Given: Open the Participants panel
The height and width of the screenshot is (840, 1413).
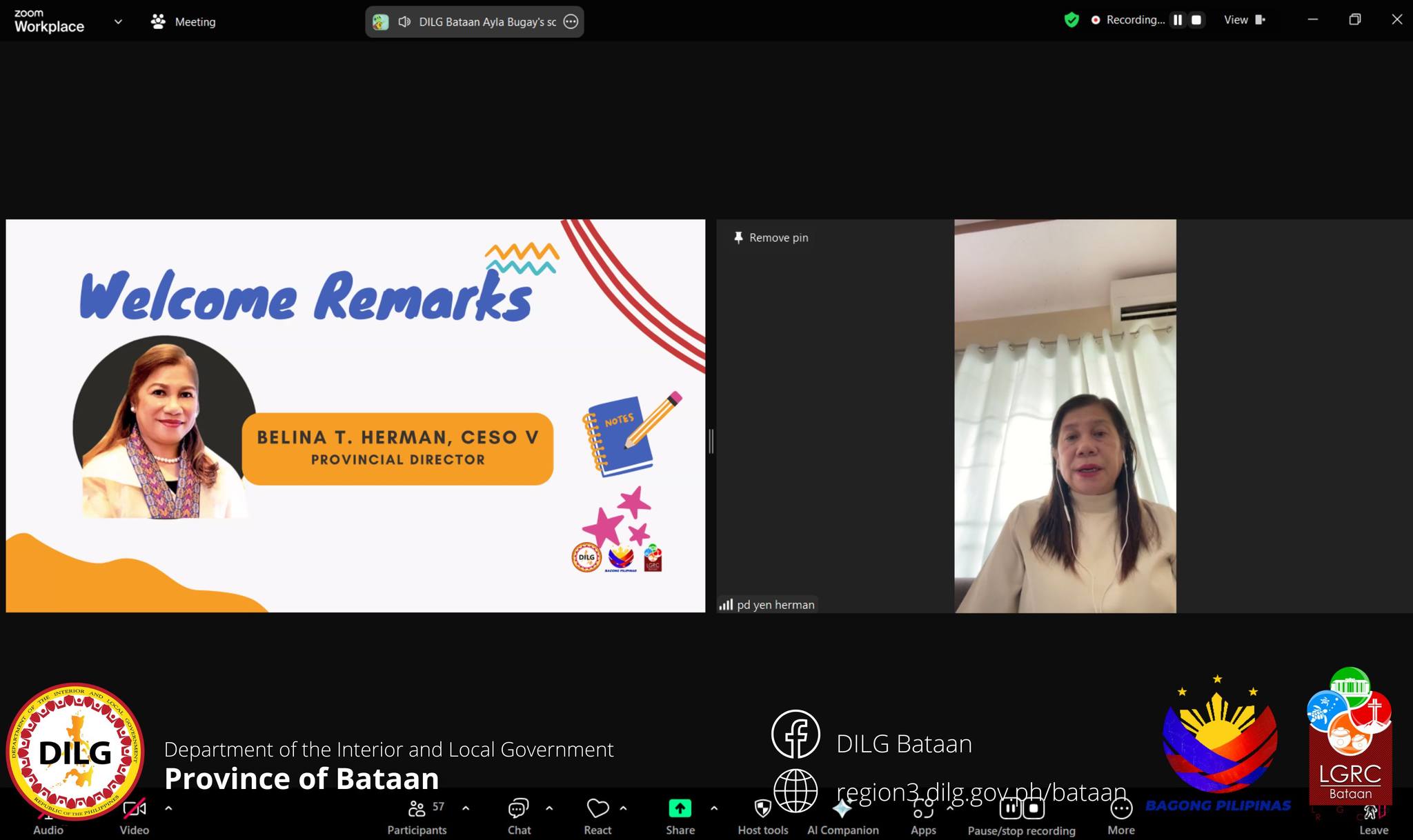Looking at the screenshot, I should 417,818.
